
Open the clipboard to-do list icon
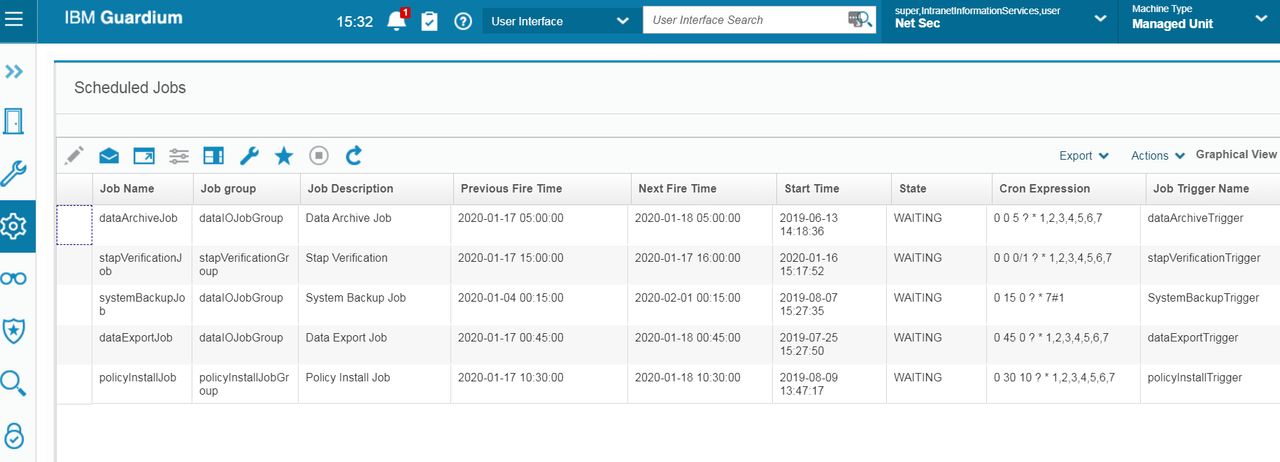429,21
